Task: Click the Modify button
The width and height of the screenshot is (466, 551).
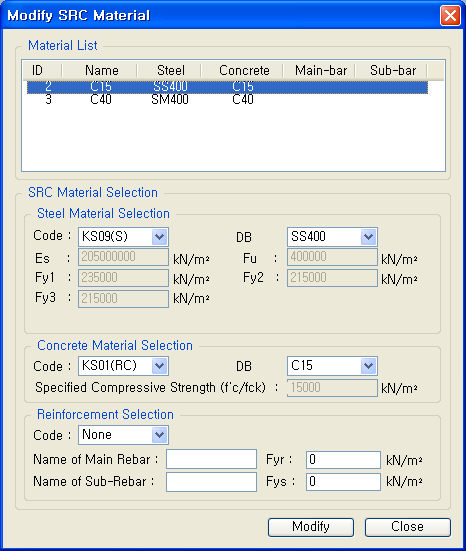Action: pyautogui.click(x=311, y=527)
